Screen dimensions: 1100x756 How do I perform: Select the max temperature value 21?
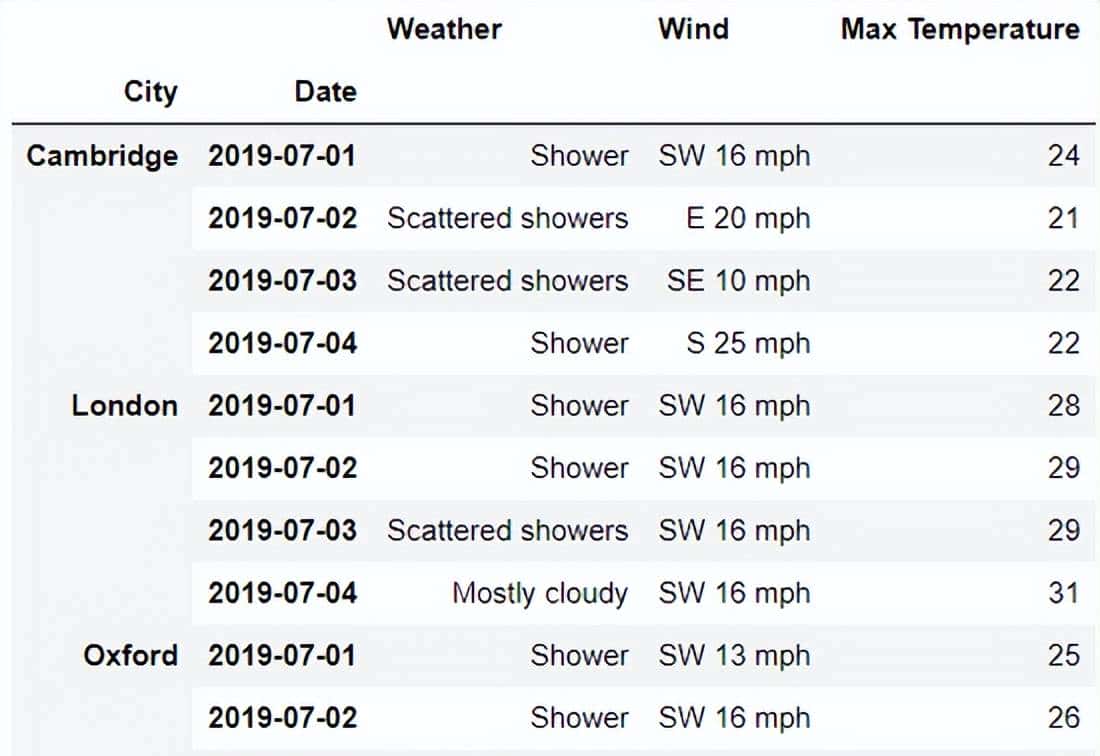point(1064,218)
